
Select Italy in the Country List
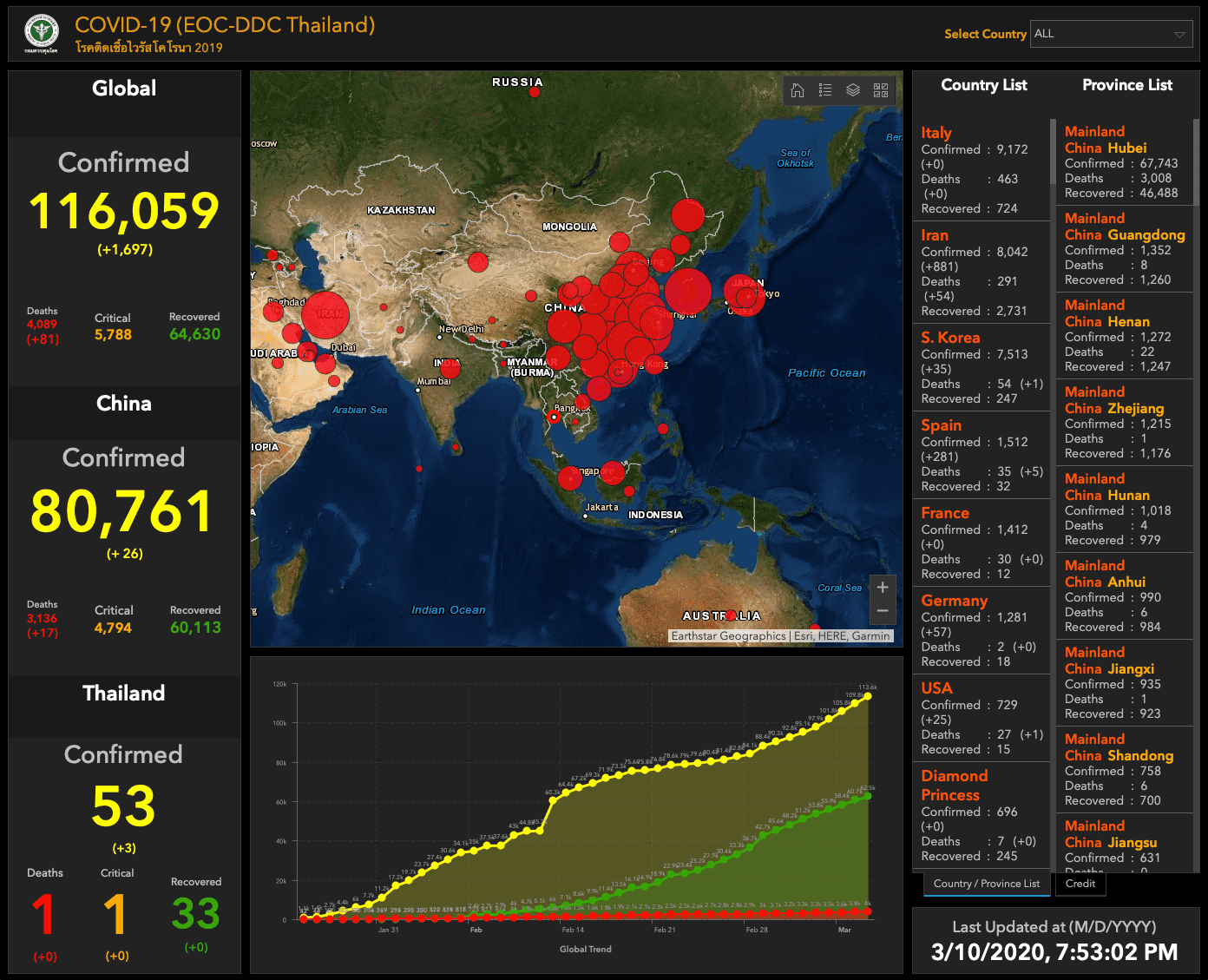tap(936, 133)
